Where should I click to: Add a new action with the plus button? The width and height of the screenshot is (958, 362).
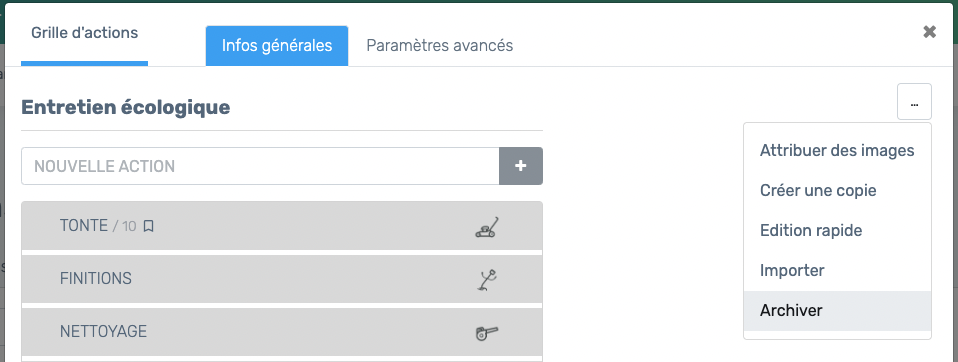point(521,166)
